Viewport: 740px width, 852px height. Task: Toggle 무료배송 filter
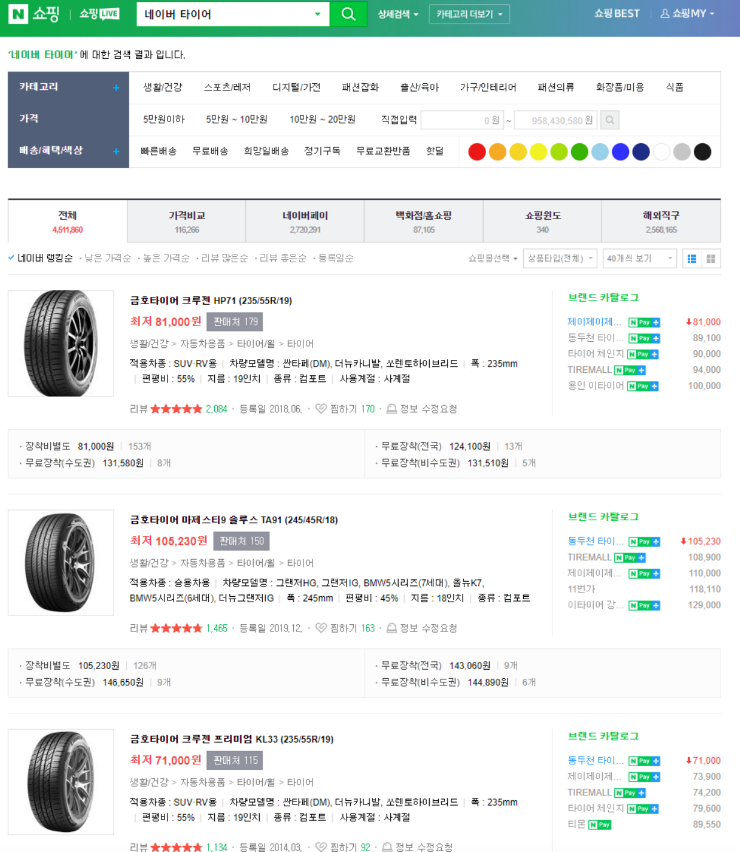[210, 151]
